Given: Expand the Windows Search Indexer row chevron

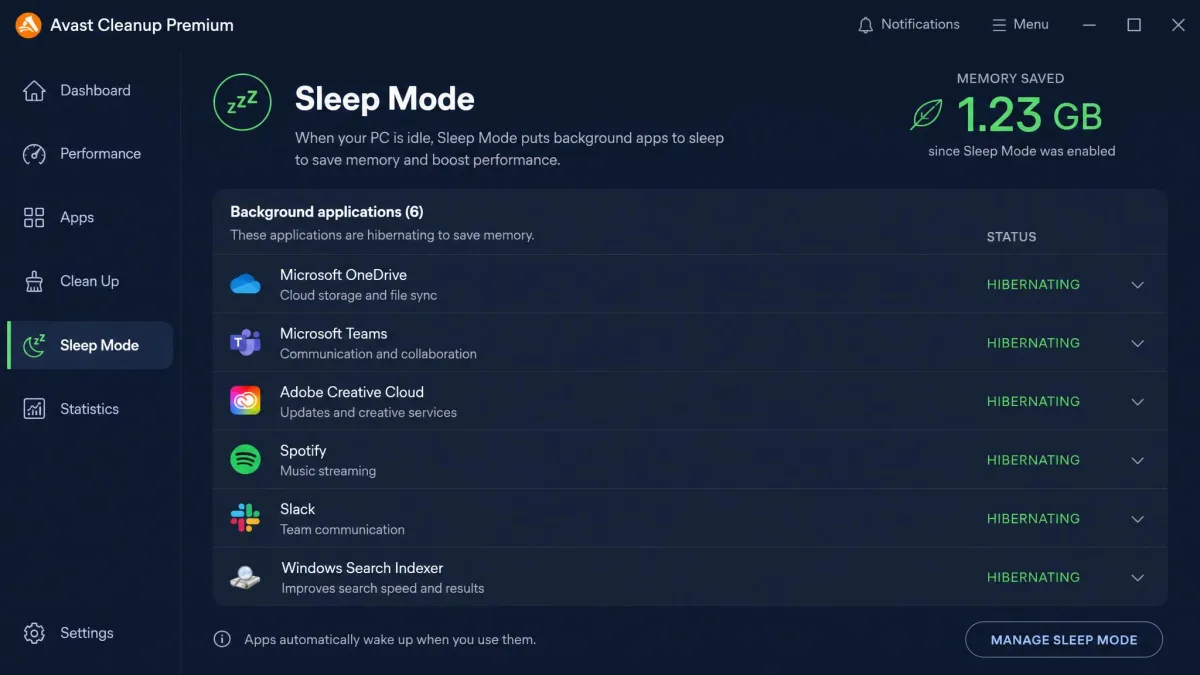Looking at the screenshot, I should [1137, 578].
